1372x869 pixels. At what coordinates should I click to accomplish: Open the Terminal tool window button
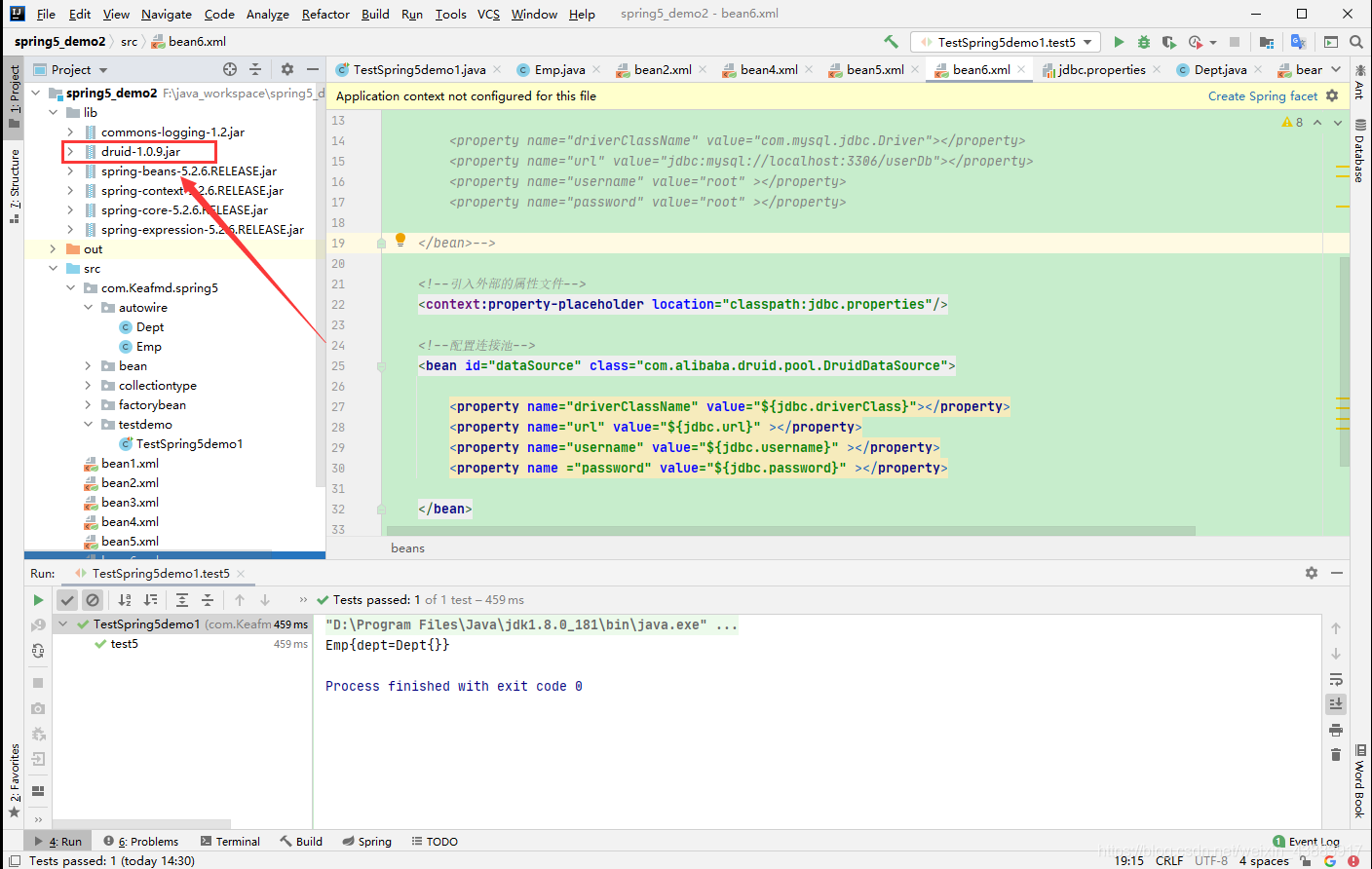pos(230,841)
